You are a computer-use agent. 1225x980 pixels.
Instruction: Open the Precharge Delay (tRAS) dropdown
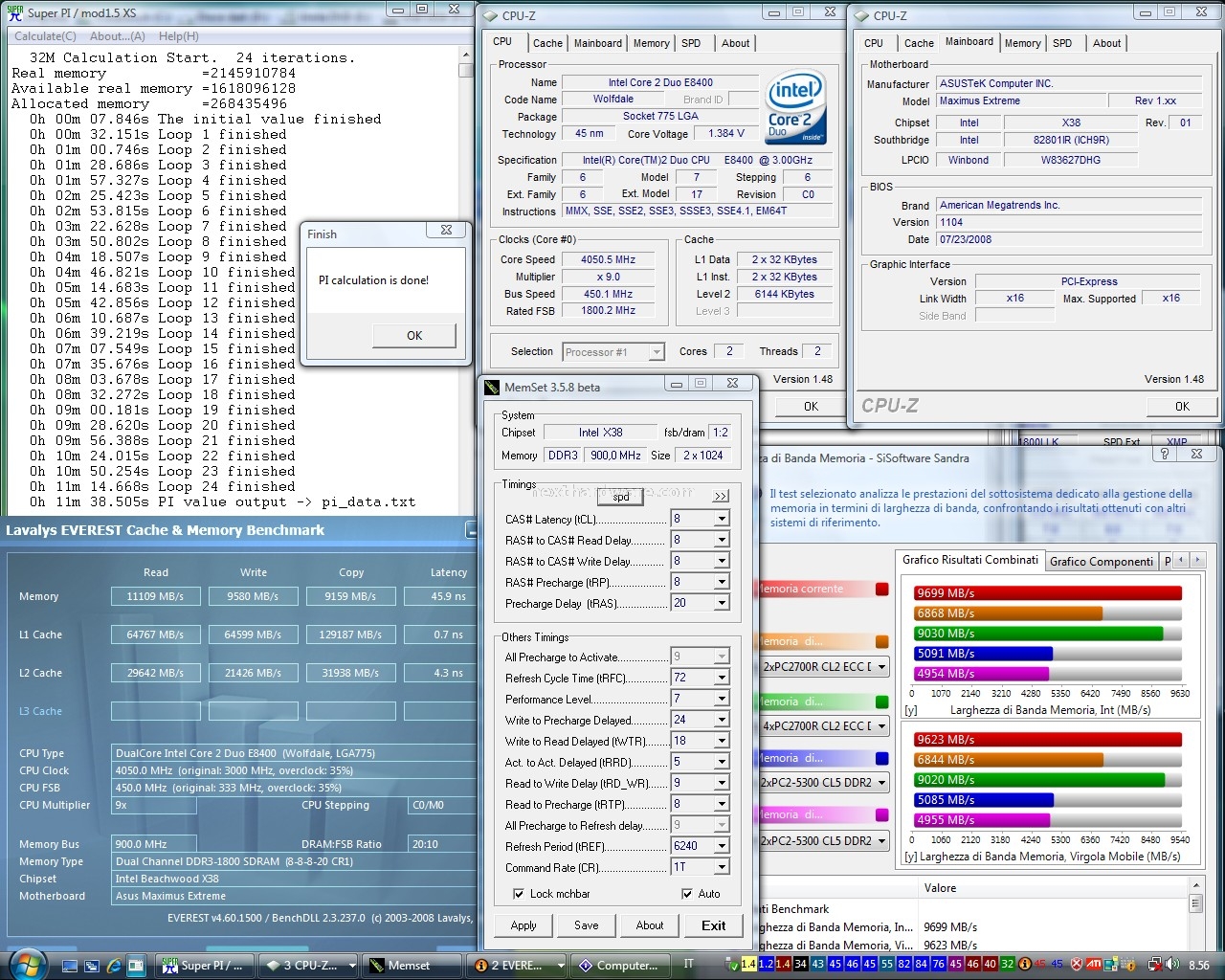tap(722, 603)
